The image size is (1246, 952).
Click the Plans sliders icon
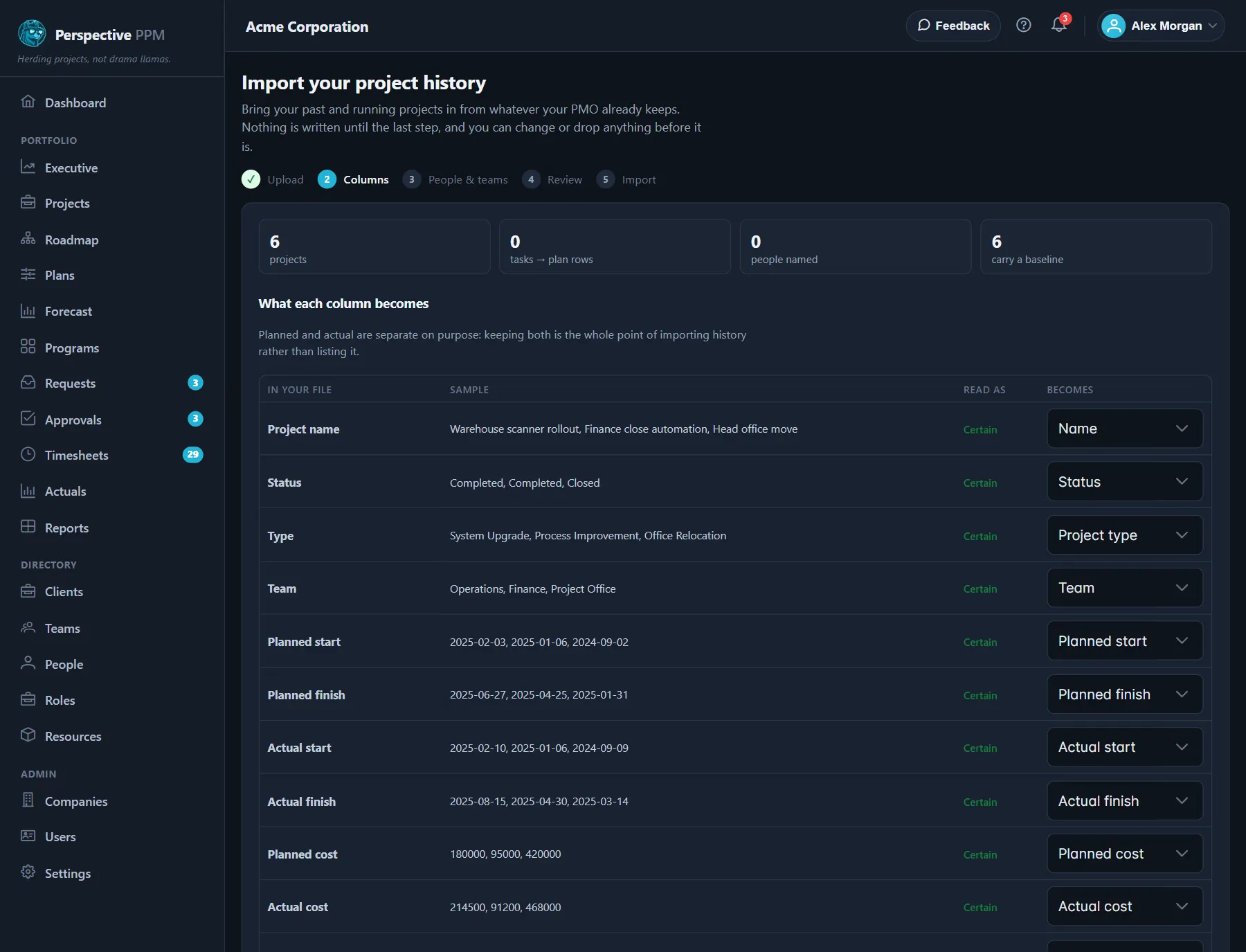tap(28, 274)
